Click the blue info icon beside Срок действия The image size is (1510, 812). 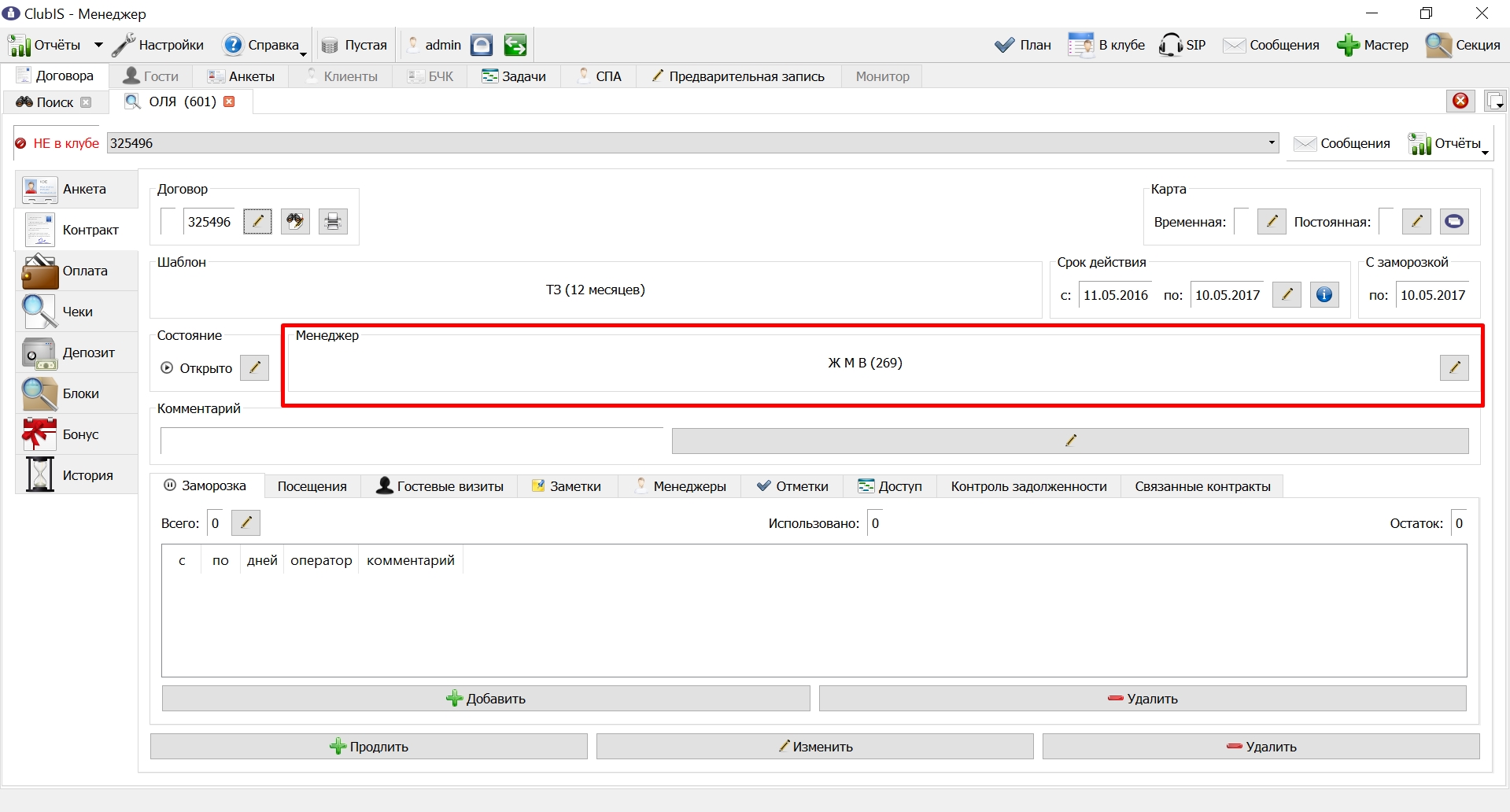click(x=1324, y=295)
